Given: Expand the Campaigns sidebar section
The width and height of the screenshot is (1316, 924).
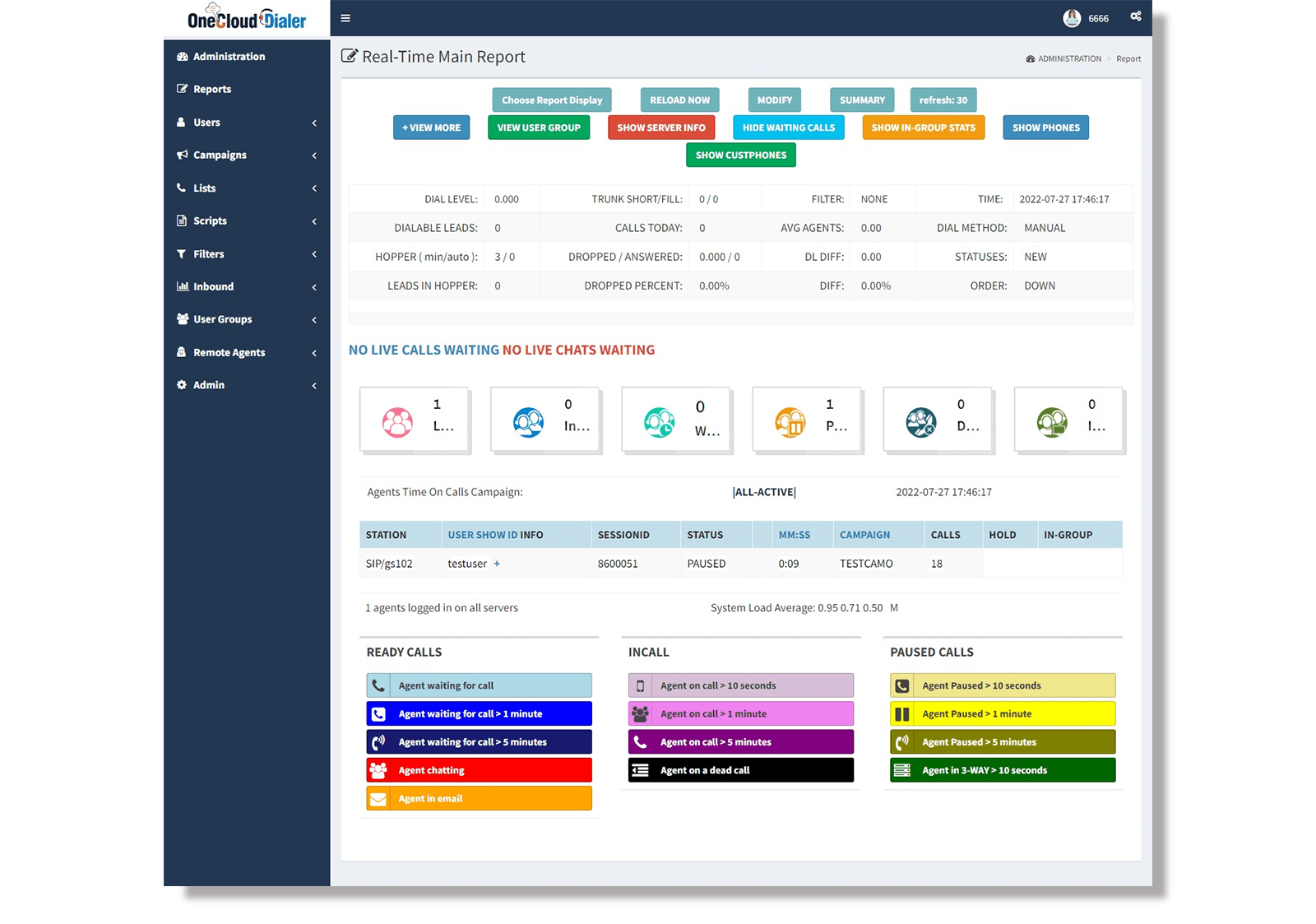Looking at the screenshot, I should click(219, 155).
